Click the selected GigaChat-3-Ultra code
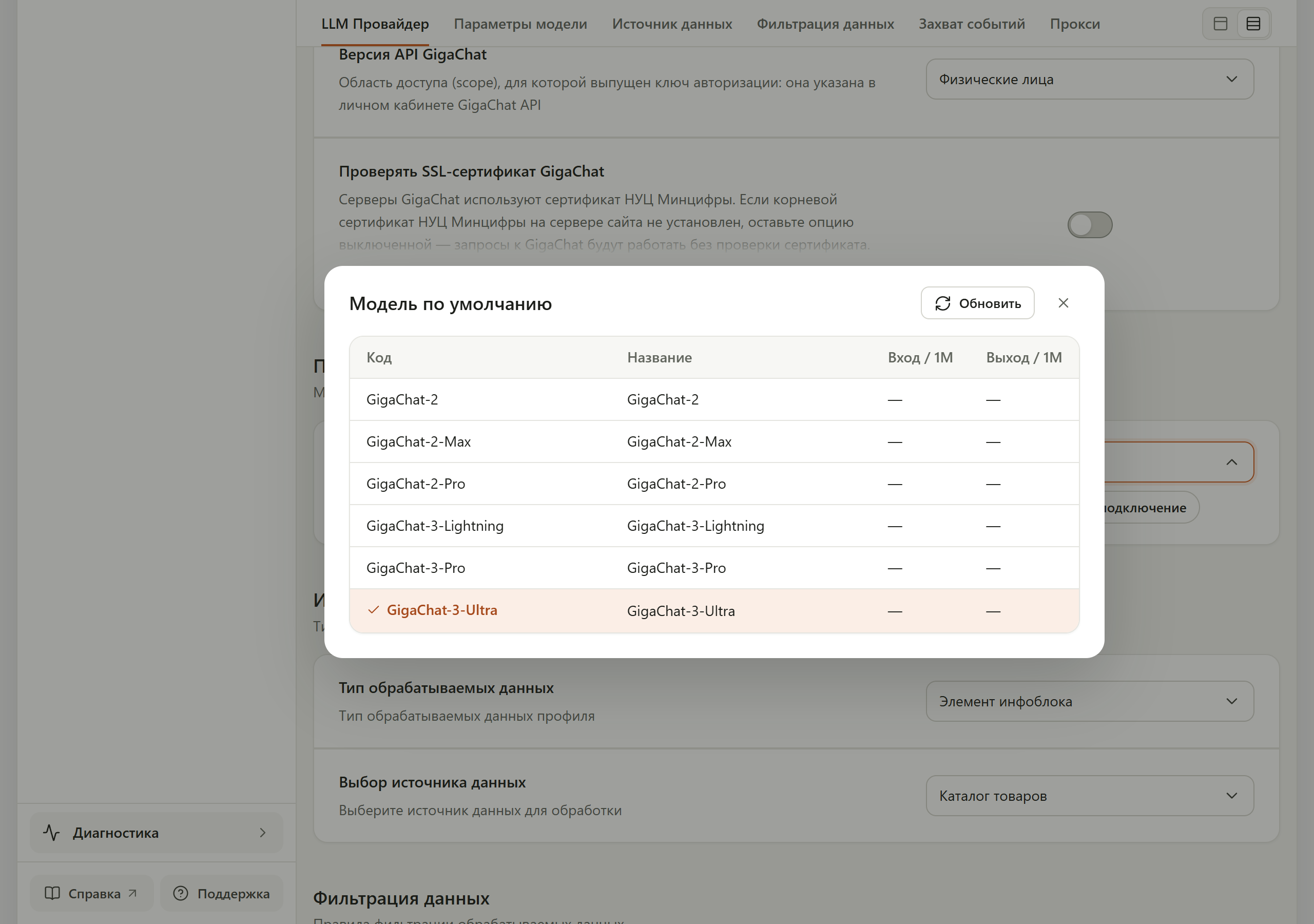 tap(442, 610)
